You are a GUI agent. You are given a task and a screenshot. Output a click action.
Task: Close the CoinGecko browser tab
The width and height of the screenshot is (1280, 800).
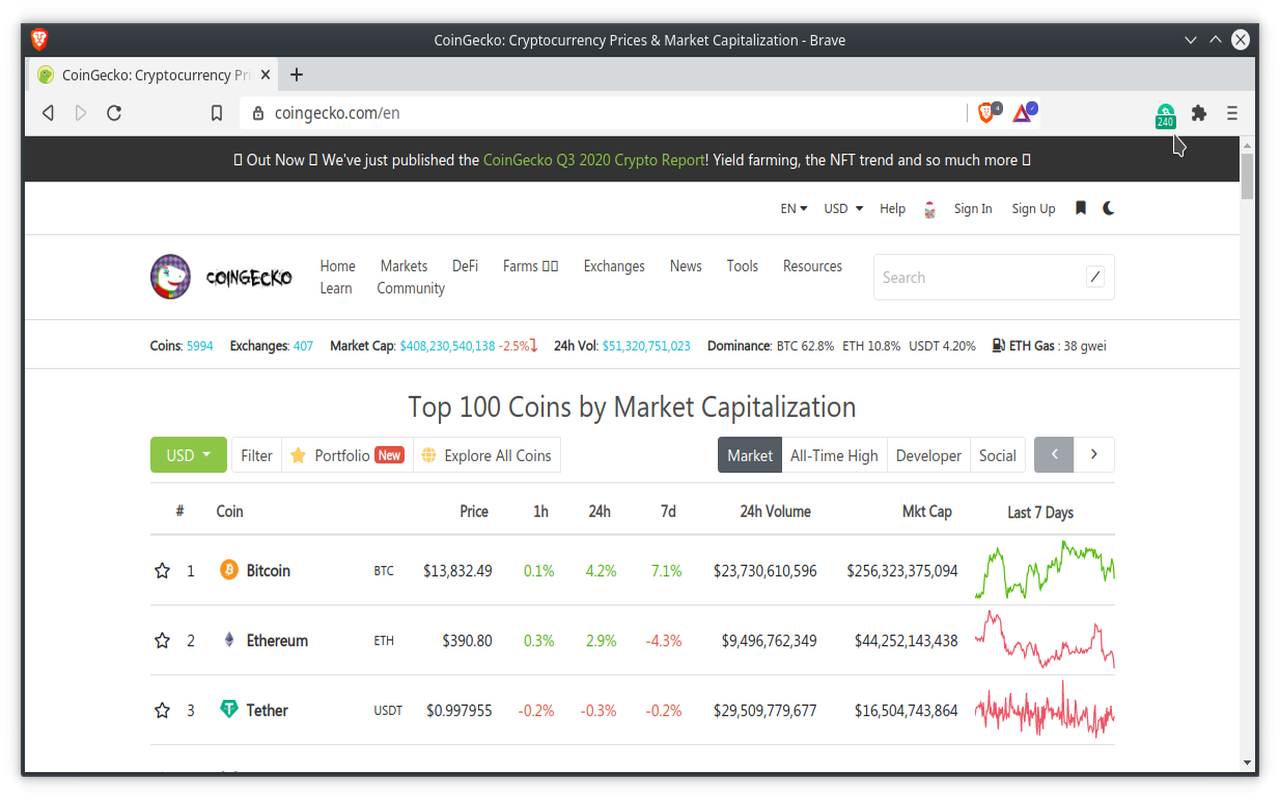tap(267, 75)
